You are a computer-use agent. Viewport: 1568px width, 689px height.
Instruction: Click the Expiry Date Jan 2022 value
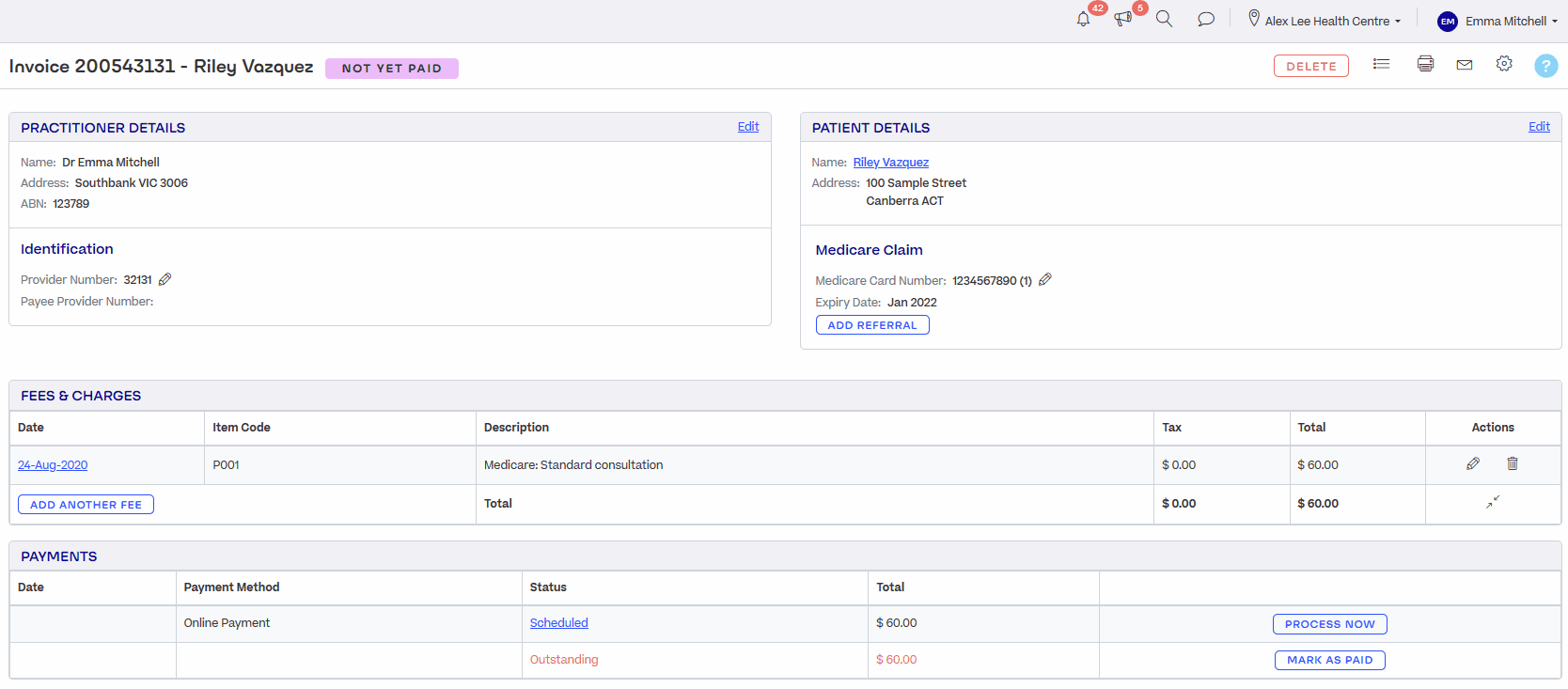tap(912, 303)
